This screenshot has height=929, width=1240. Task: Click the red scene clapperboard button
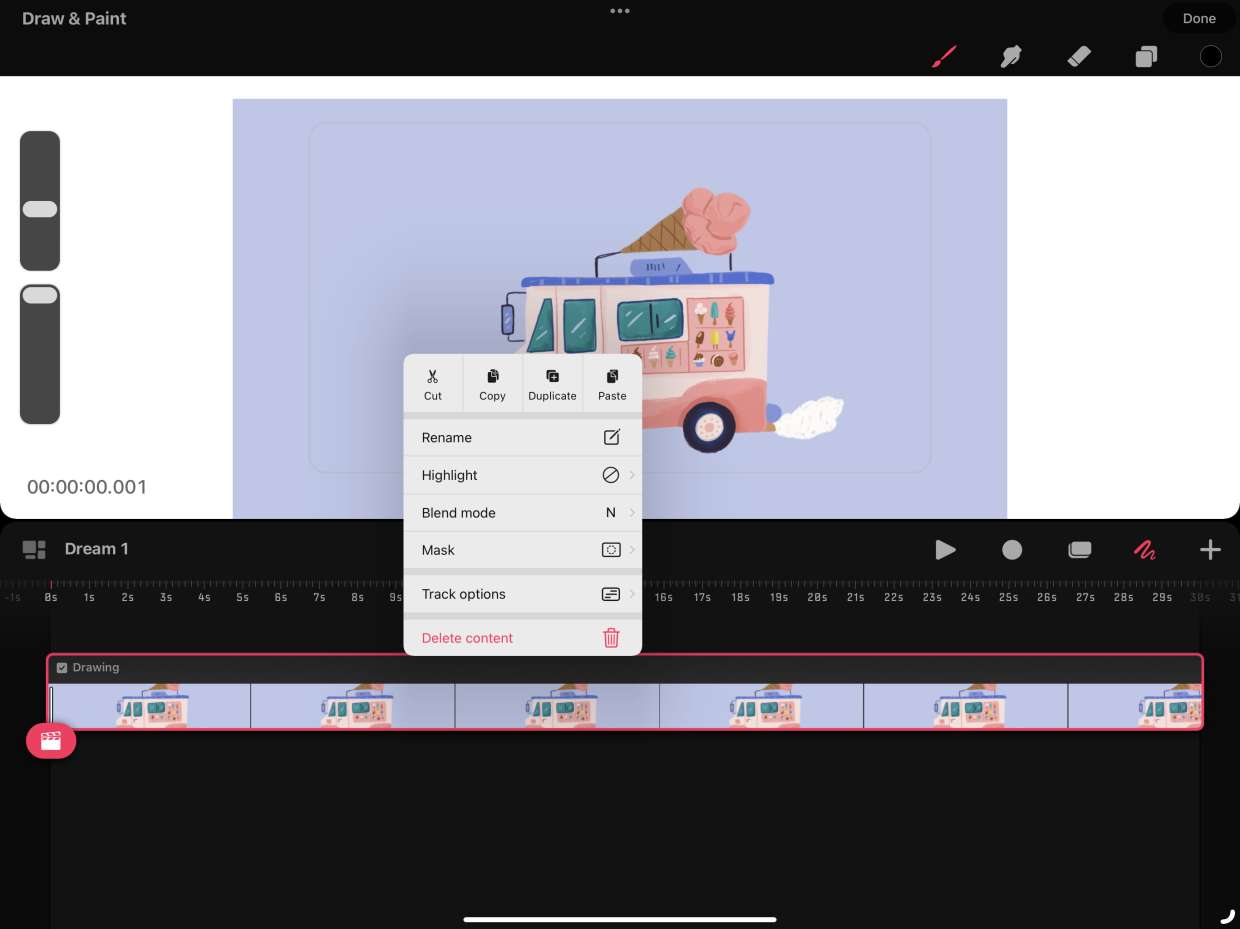point(51,741)
